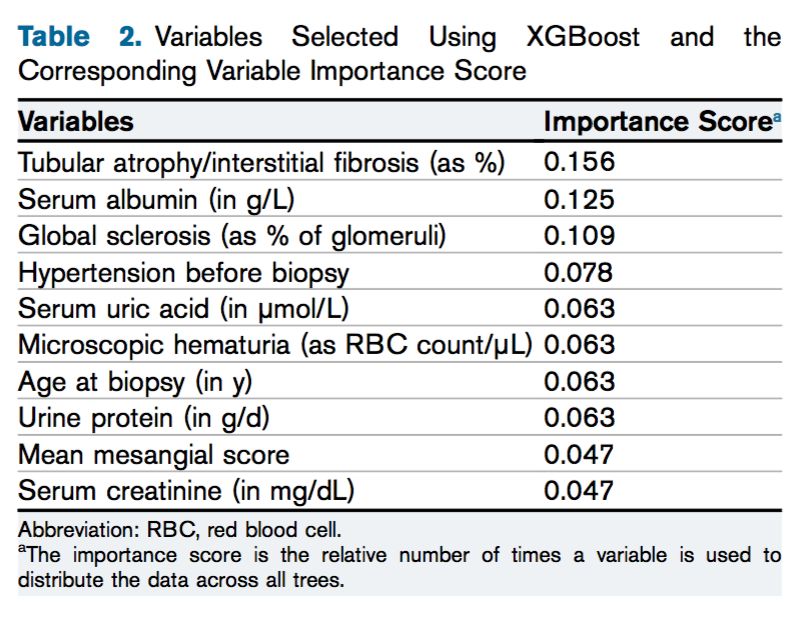The width and height of the screenshot is (810, 632).
Task: Click the Global sclerosis row label
Action: tap(232, 236)
